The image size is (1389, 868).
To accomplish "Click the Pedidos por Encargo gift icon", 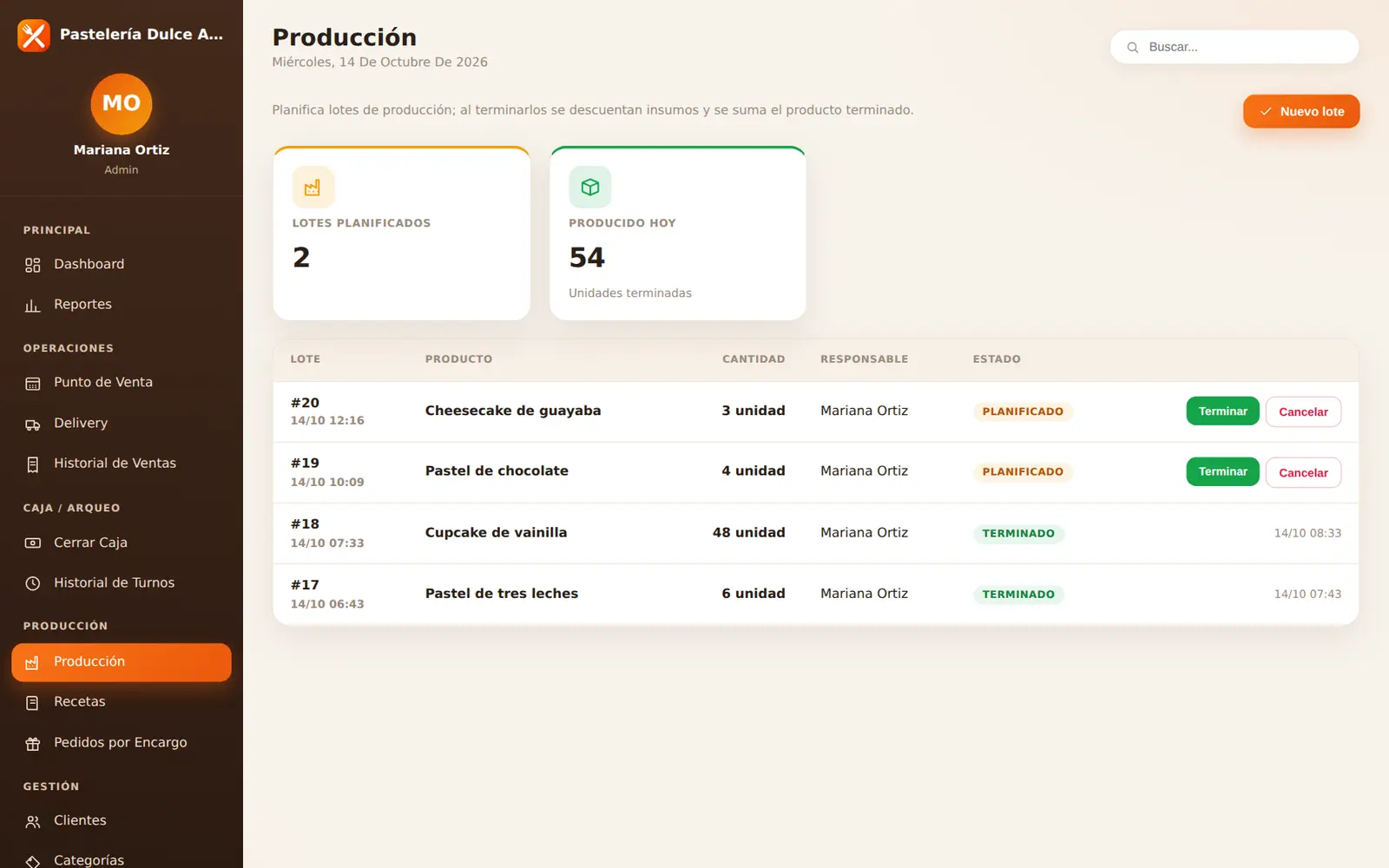I will point(33,743).
